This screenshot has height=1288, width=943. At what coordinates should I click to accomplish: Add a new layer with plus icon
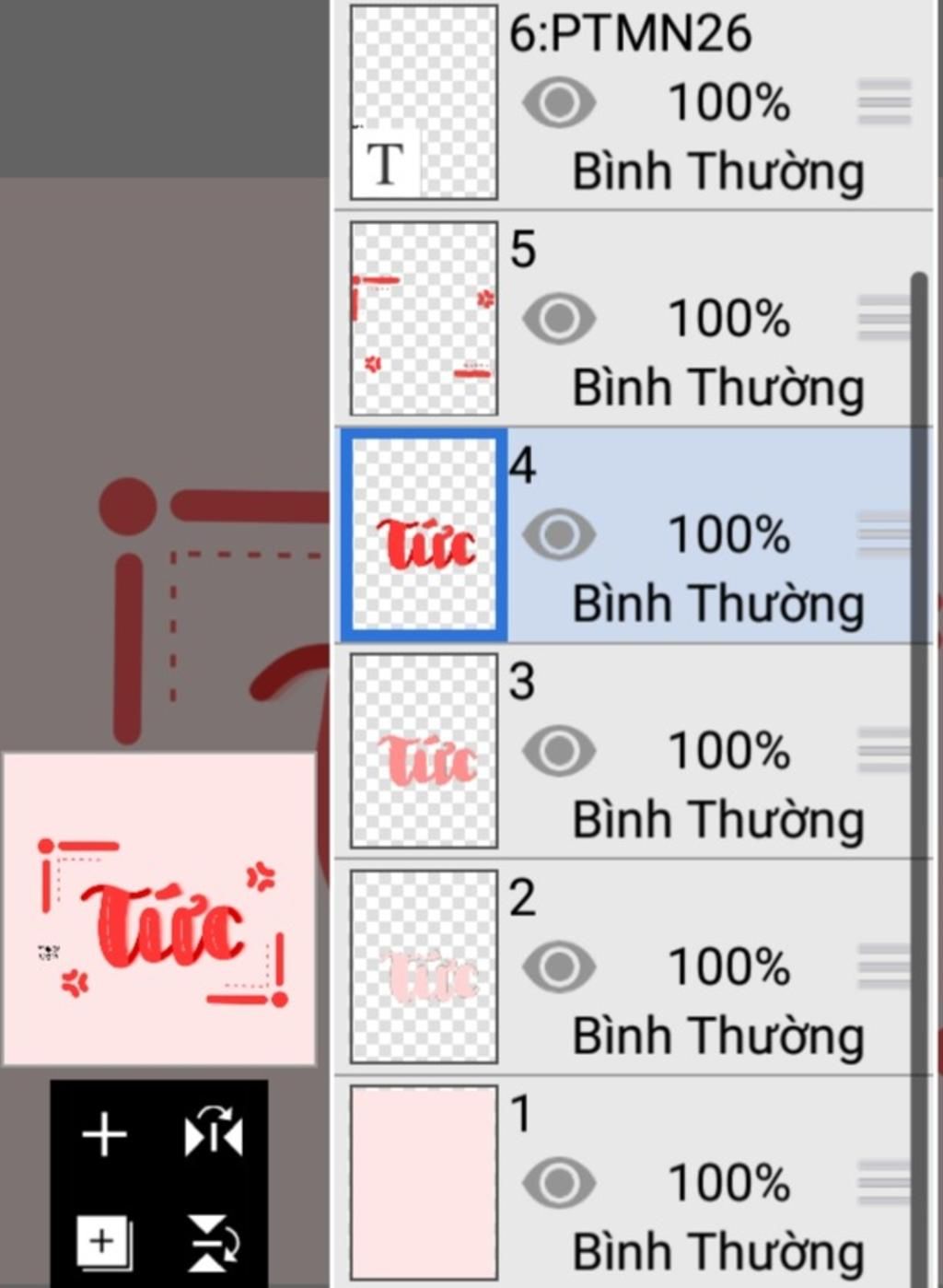coord(104,1133)
